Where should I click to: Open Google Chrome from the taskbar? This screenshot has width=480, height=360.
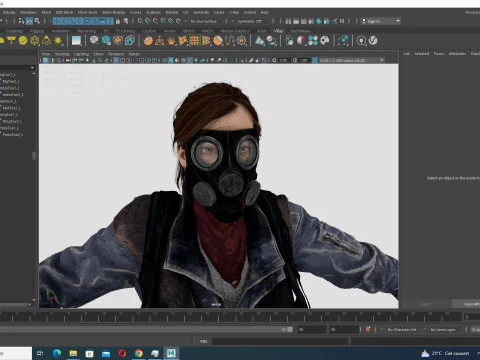(x=139, y=353)
